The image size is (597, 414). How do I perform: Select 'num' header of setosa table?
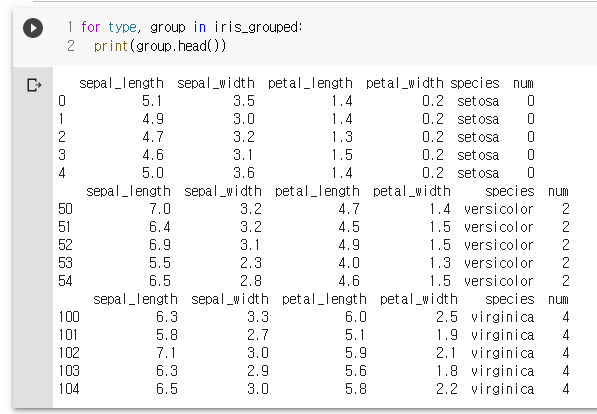coord(523,83)
